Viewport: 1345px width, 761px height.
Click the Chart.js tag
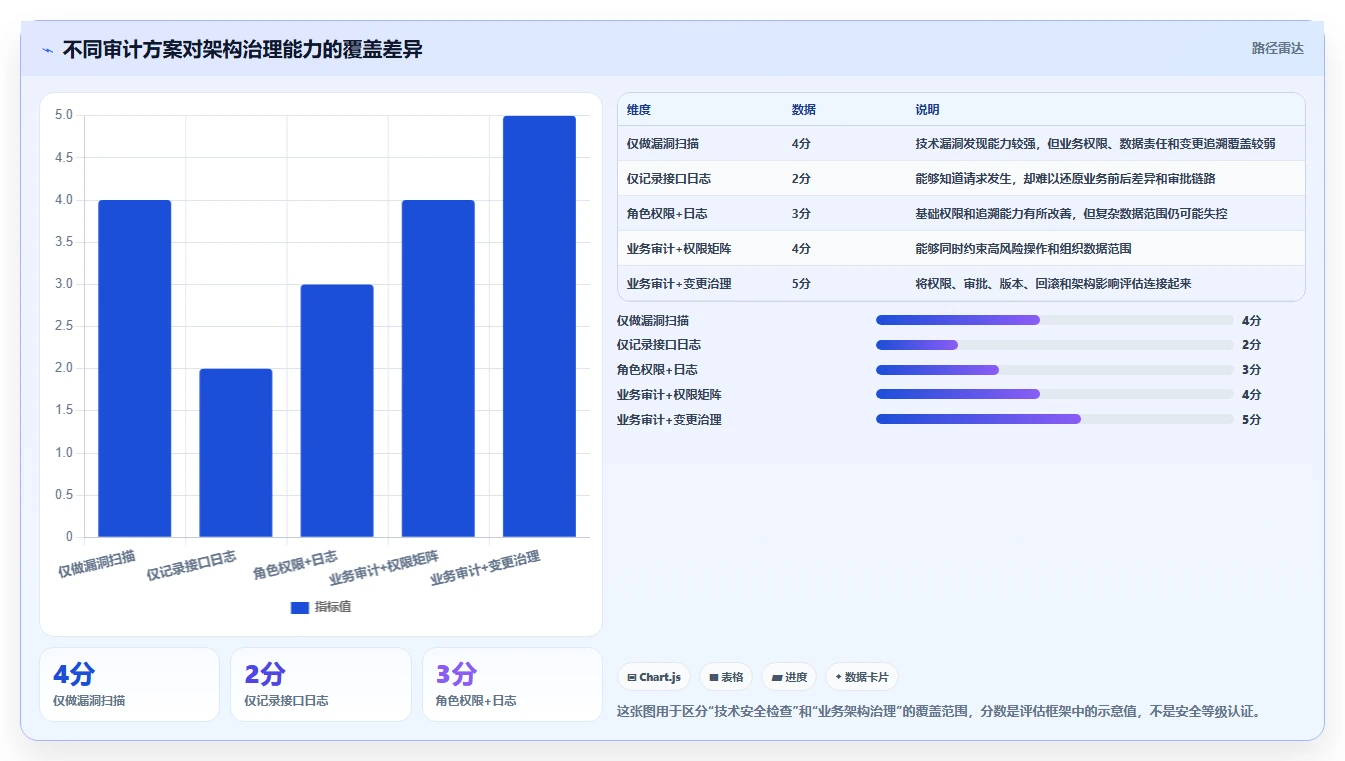pos(654,677)
